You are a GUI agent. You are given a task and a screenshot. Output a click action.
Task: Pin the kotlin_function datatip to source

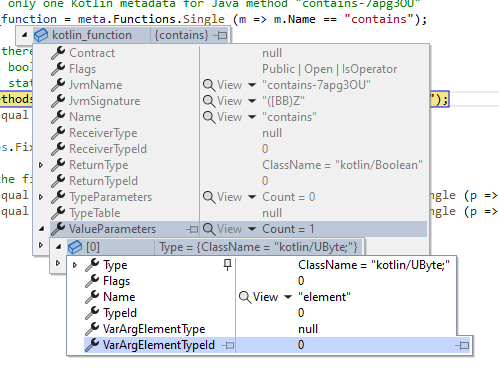point(220,35)
